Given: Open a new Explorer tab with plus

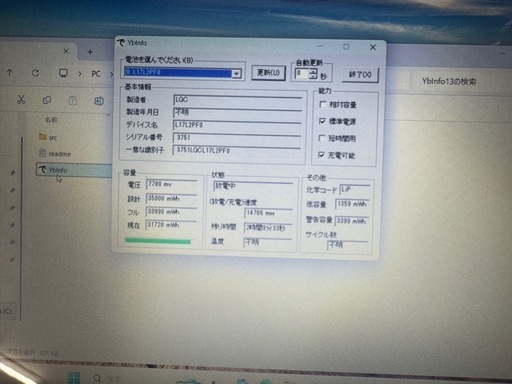Looking at the screenshot, I should click(x=90, y=52).
